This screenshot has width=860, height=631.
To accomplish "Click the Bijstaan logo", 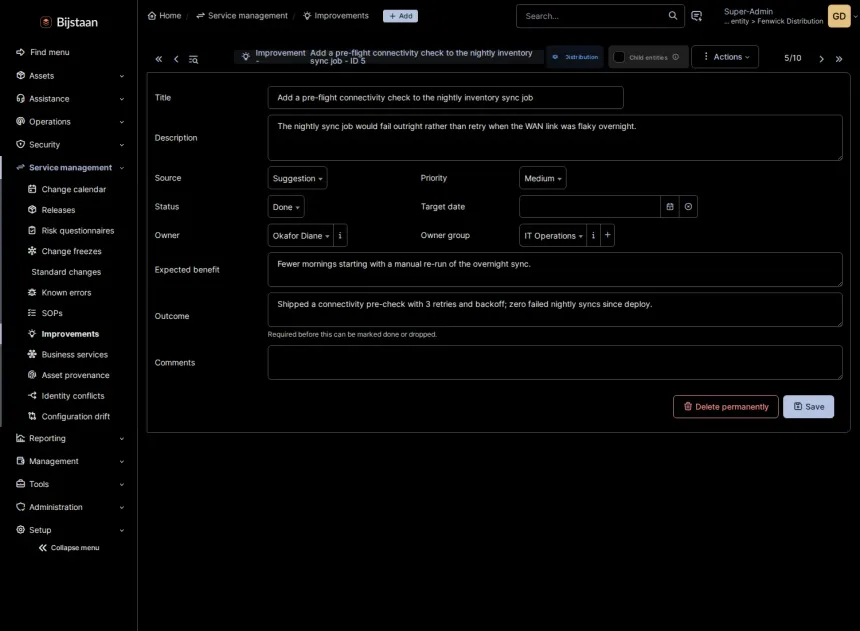I will [69, 22].
